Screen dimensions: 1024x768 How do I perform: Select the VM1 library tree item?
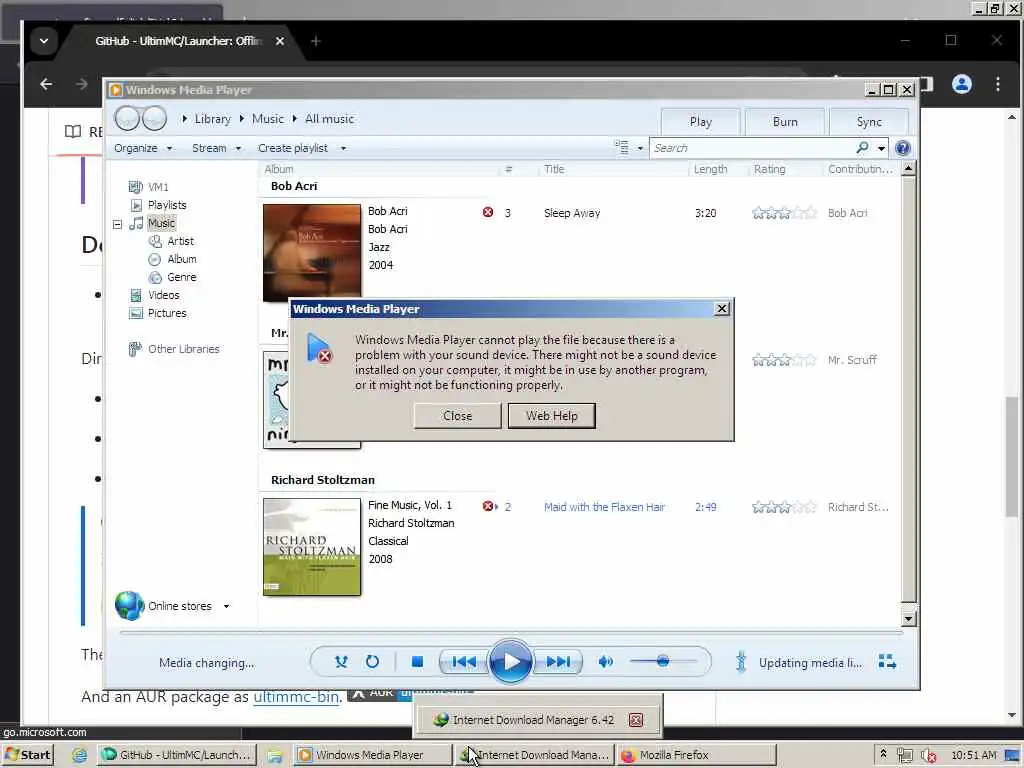pos(157,187)
